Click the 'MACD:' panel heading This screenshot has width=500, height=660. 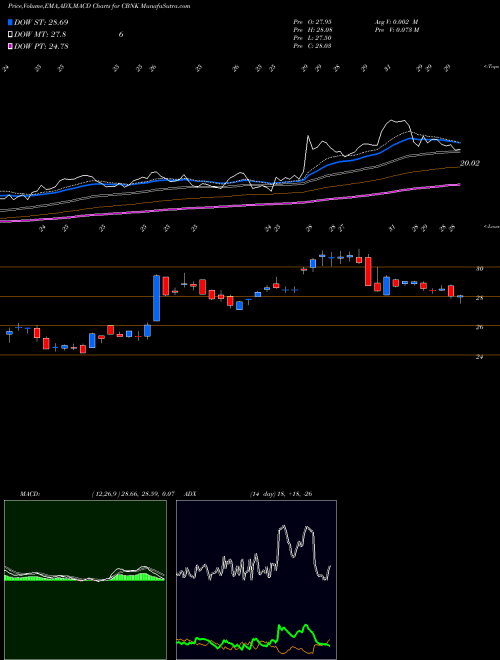29,494
